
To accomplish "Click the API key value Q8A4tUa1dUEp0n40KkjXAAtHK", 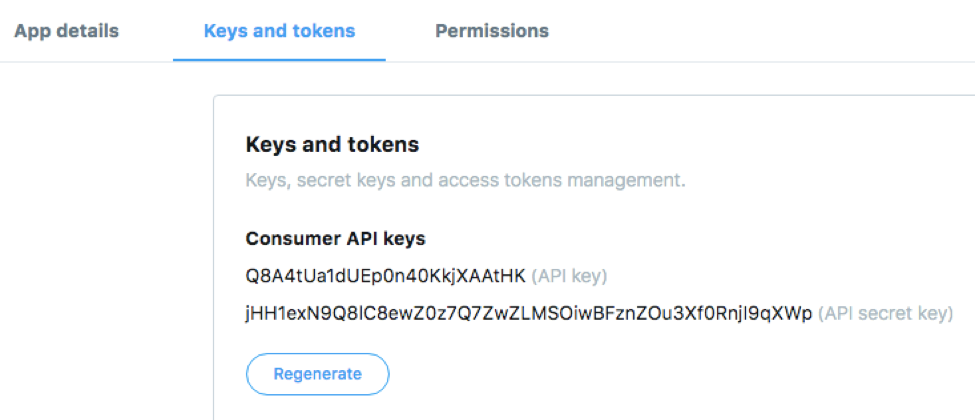I will 385,276.
